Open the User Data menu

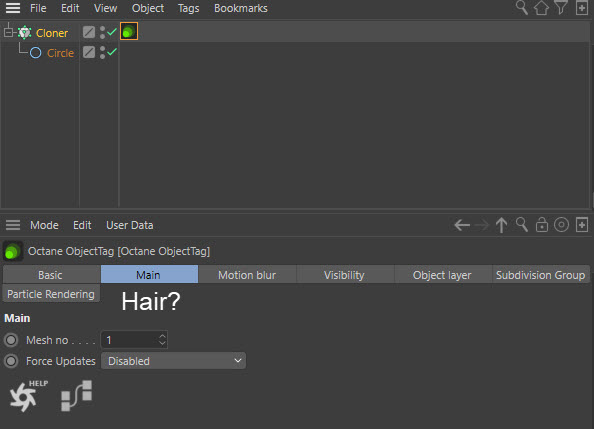coord(130,225)
